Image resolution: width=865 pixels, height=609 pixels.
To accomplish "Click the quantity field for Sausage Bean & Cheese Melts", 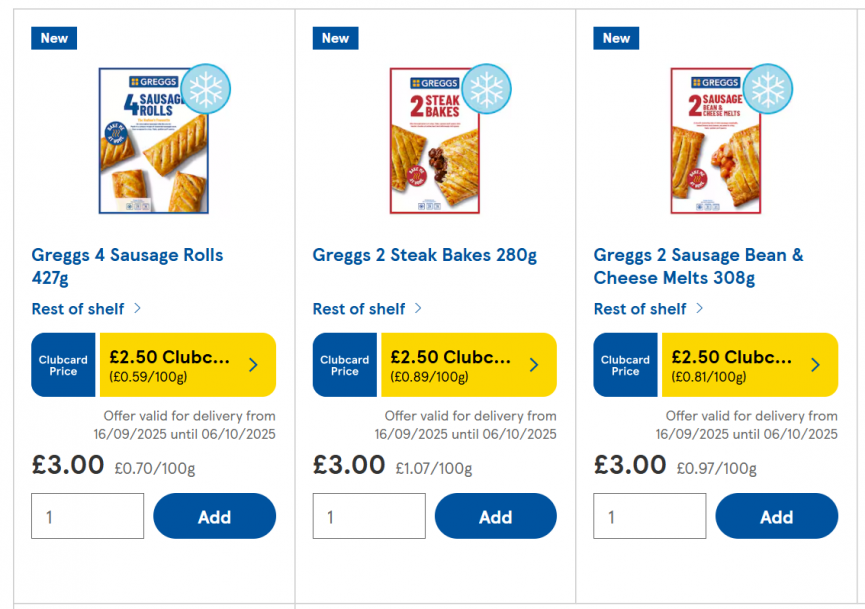I will (x=649, y=516).
